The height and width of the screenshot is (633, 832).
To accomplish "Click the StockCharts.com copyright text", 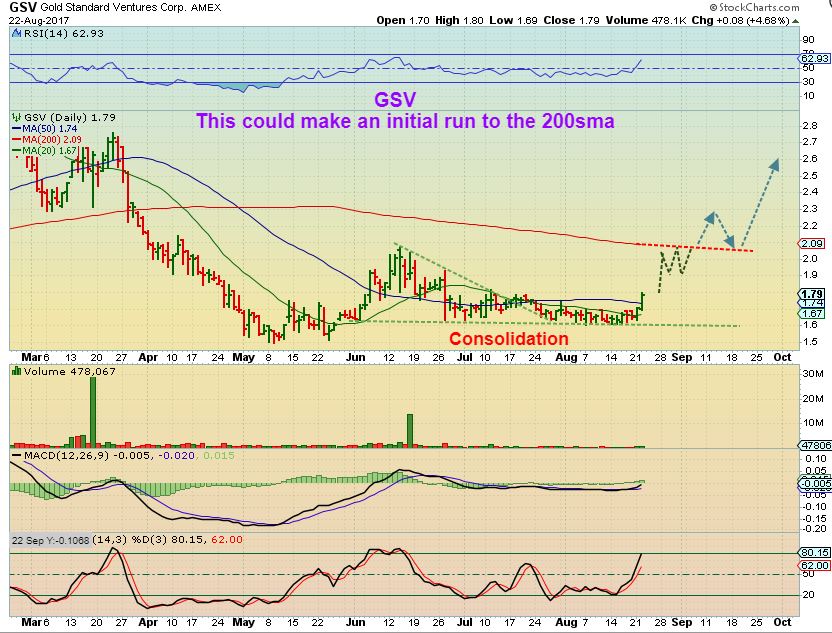I will pyautogui.click(x=754, y=7).
